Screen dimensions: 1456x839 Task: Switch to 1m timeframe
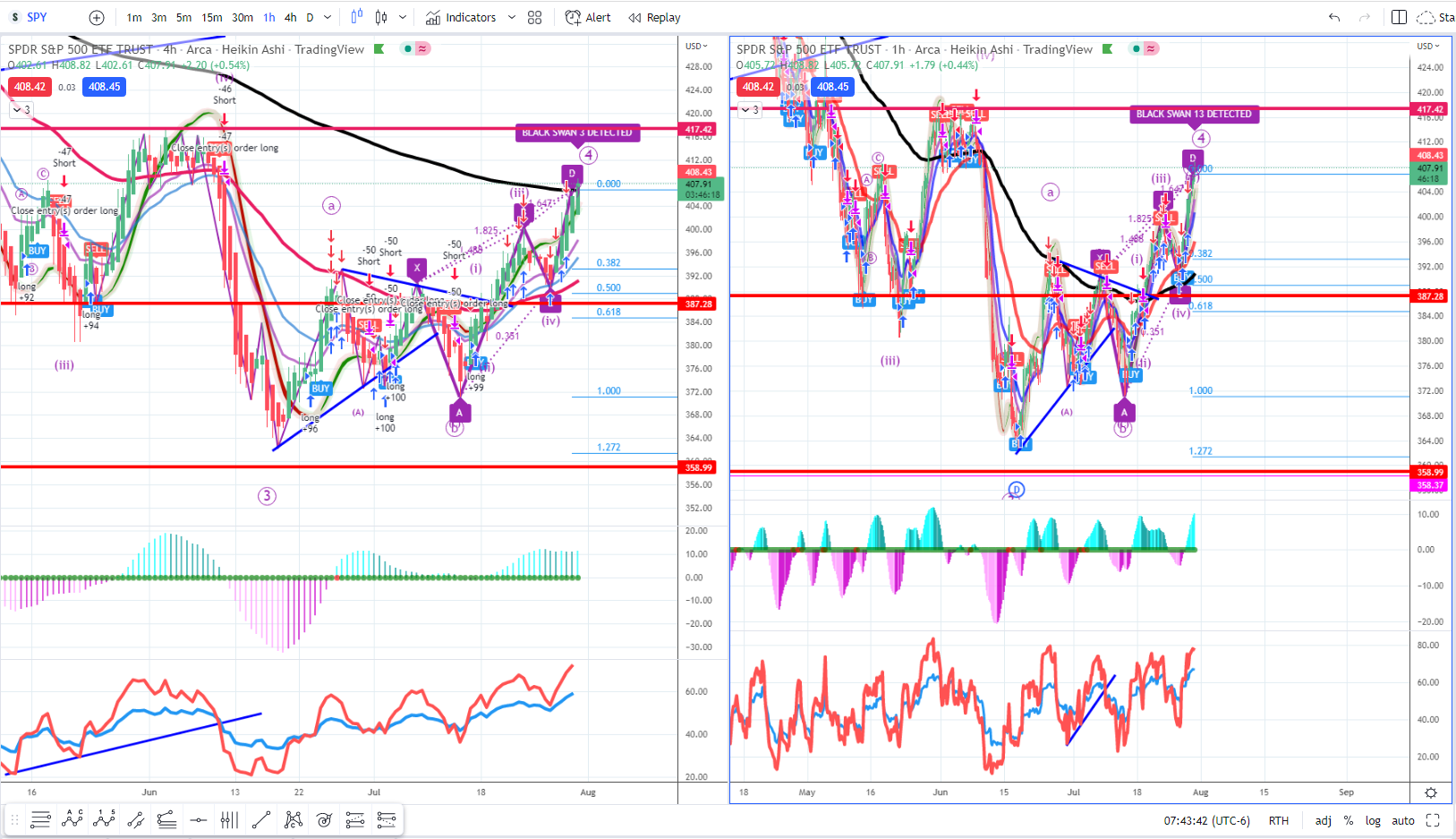pyautogui.click(x=134, y=17)
